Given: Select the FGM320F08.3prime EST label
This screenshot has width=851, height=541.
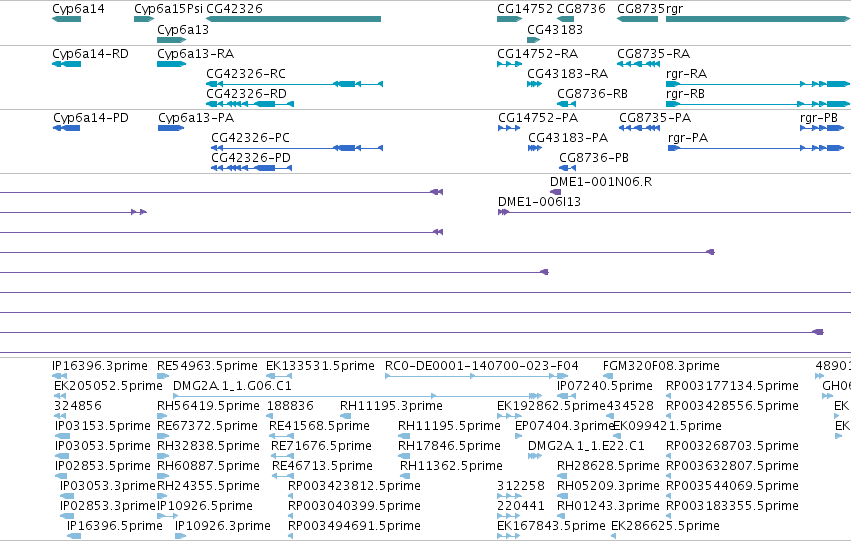Looking at the screenshot, I should (x=661, y=365).
